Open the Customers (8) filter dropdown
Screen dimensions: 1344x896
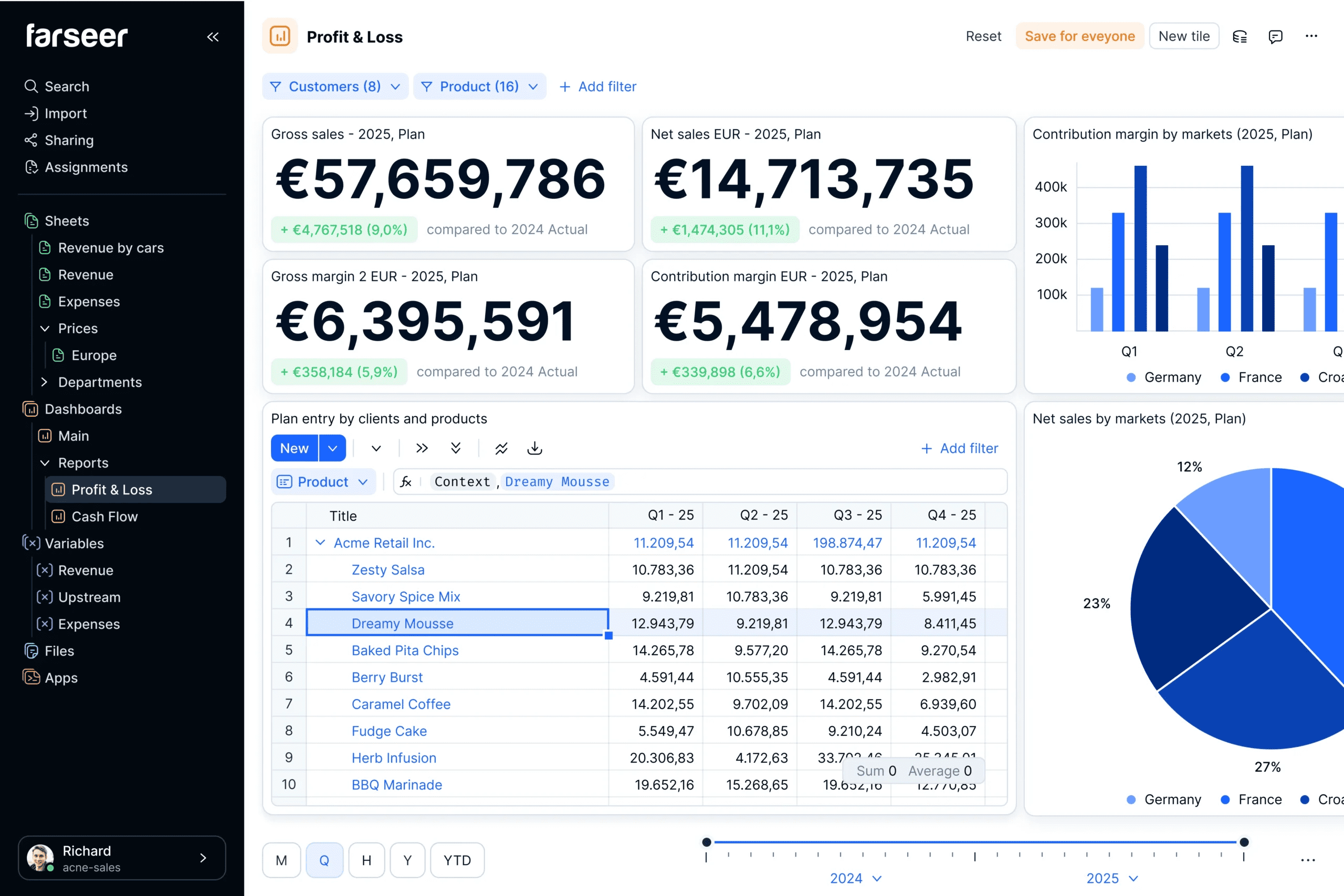point(335,86)
